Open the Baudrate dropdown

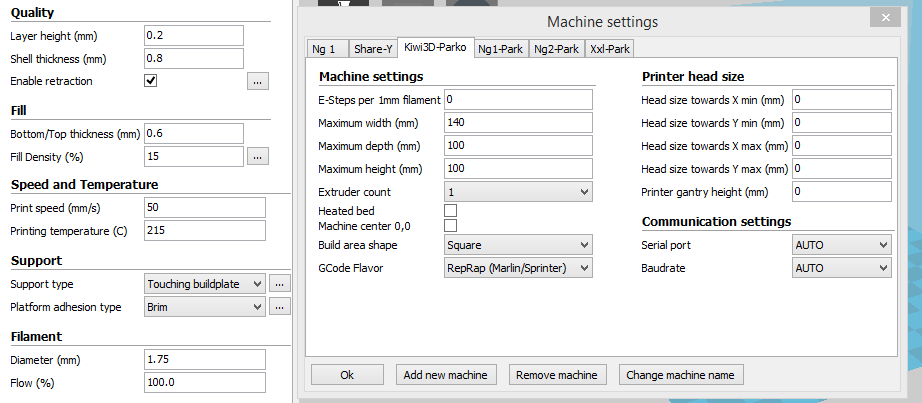(x=840, y=267)
